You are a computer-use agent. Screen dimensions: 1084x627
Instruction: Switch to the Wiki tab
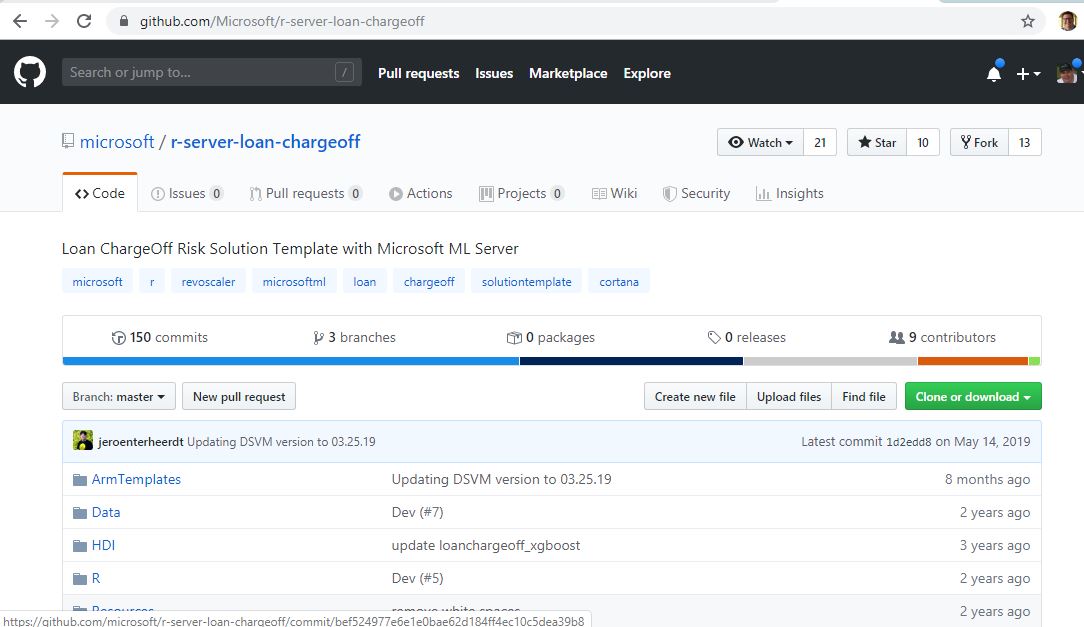614,194
